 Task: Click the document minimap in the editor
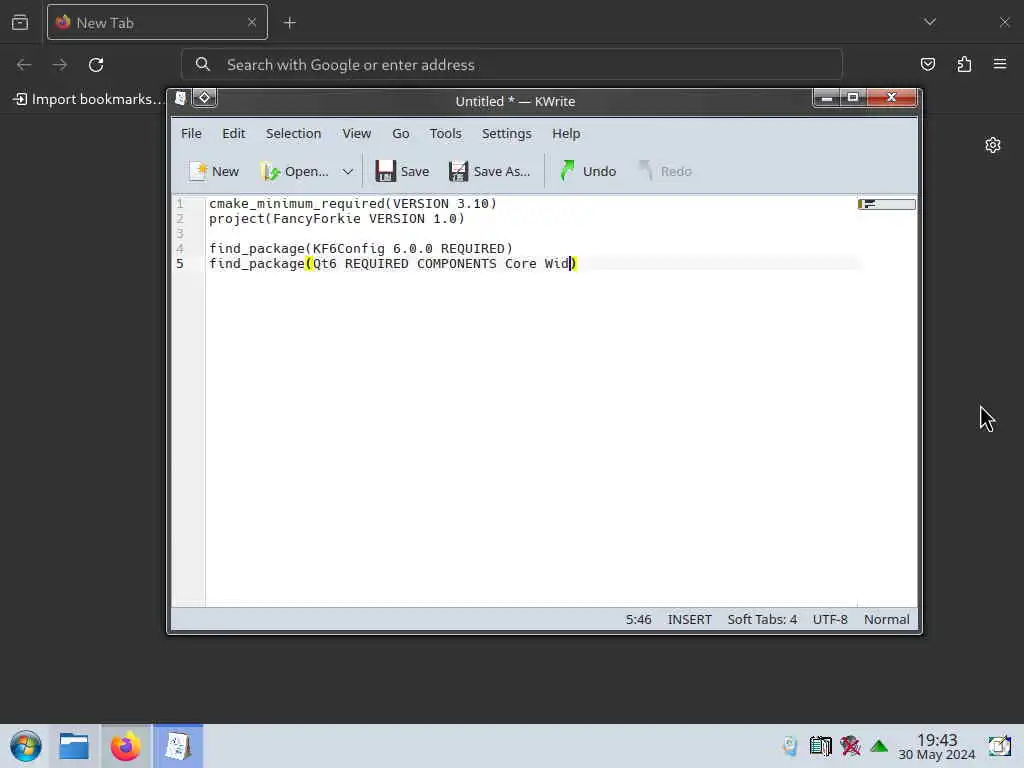886,204
